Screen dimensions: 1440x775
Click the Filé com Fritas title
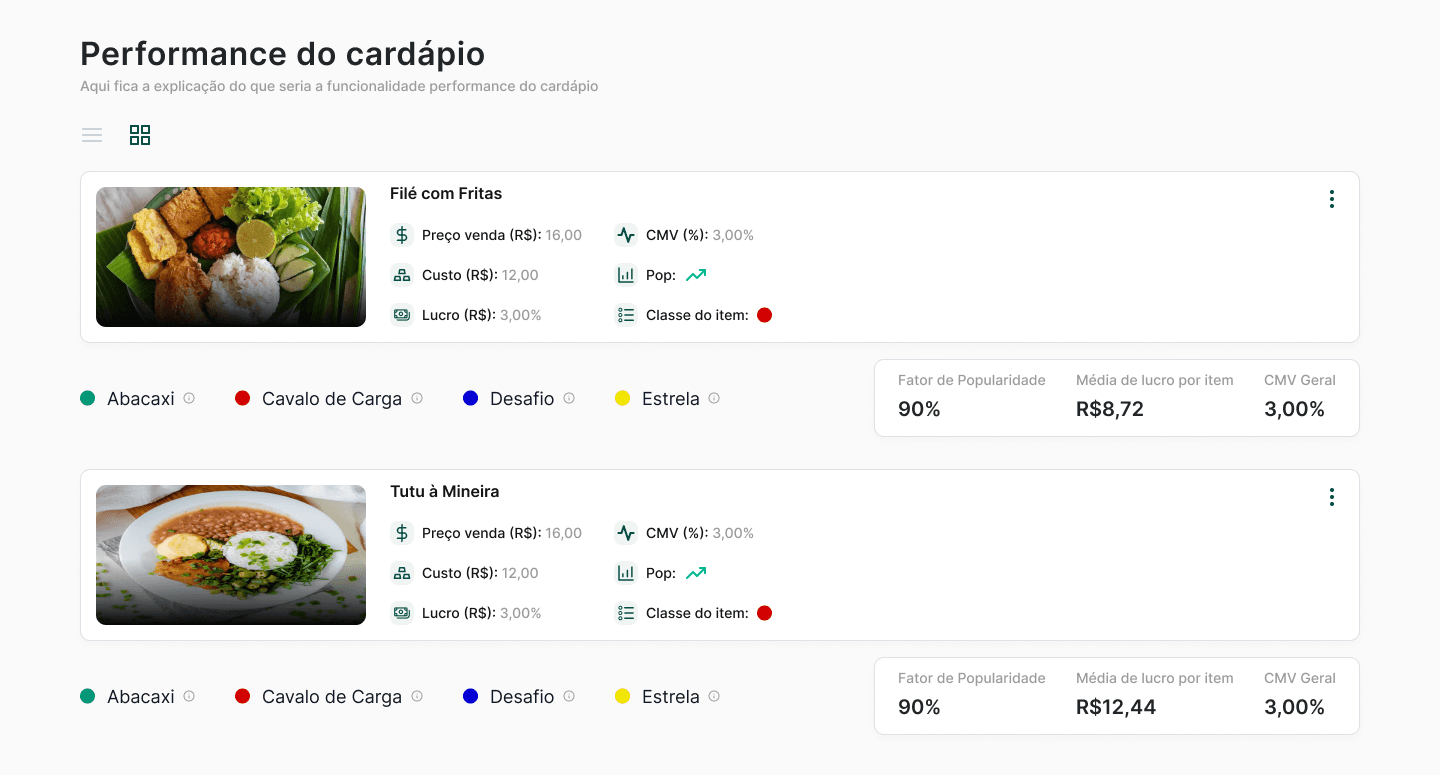(446, 193)
